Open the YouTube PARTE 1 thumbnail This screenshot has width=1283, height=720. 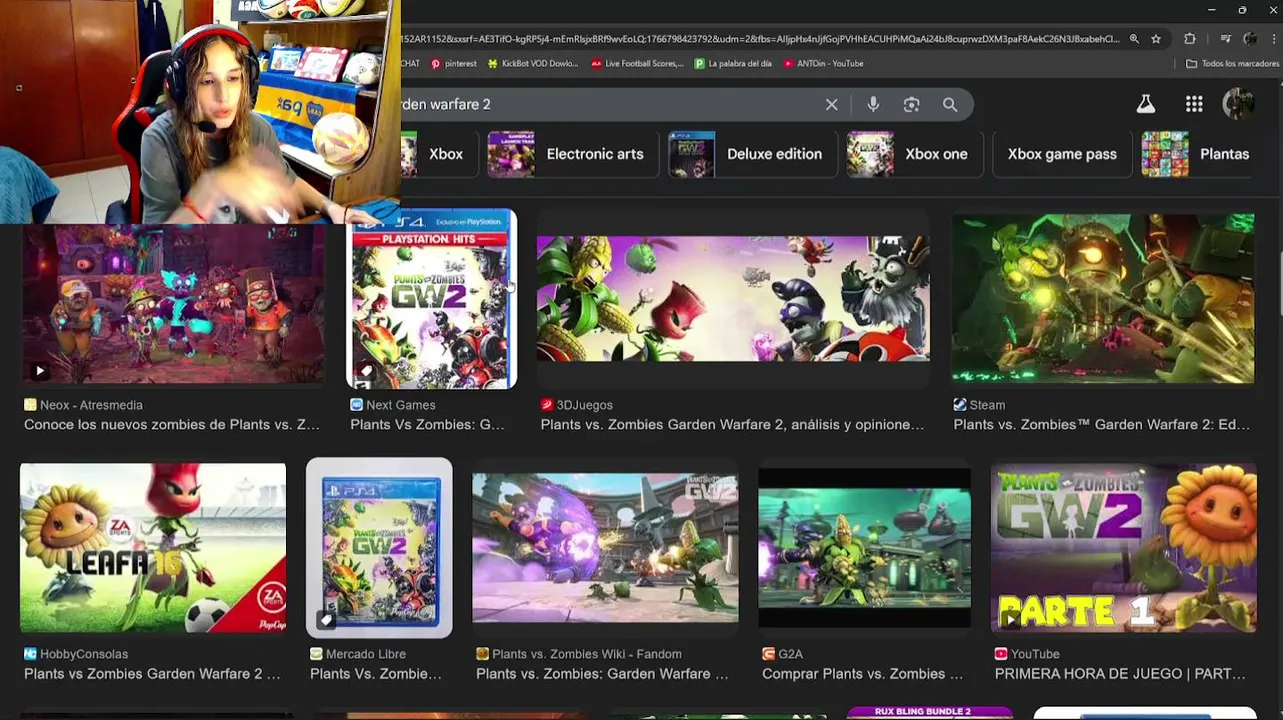coord(1124,547)
